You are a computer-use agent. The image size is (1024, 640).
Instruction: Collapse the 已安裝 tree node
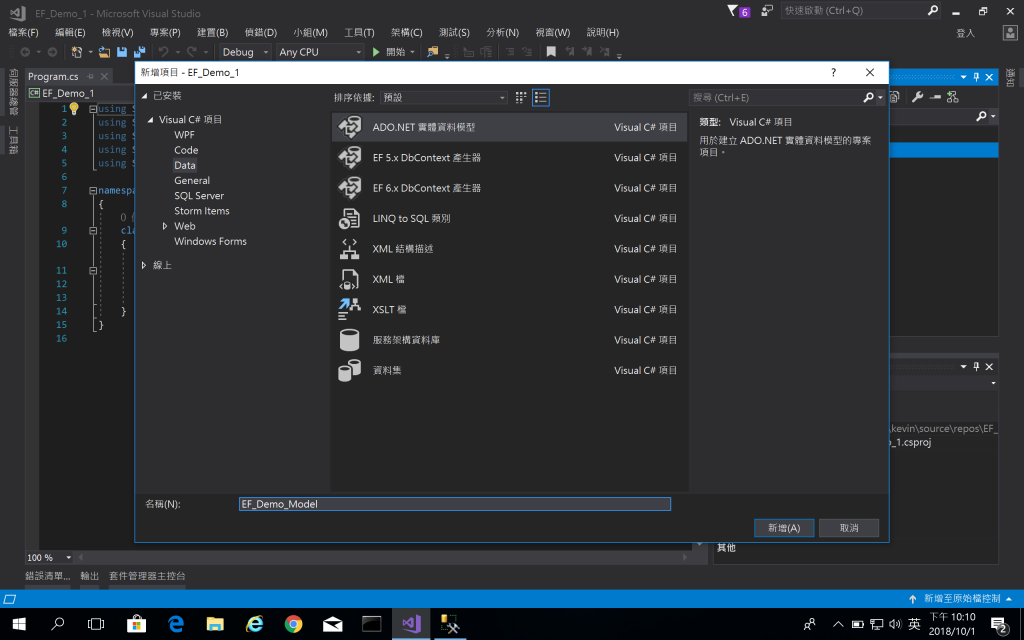144,96
